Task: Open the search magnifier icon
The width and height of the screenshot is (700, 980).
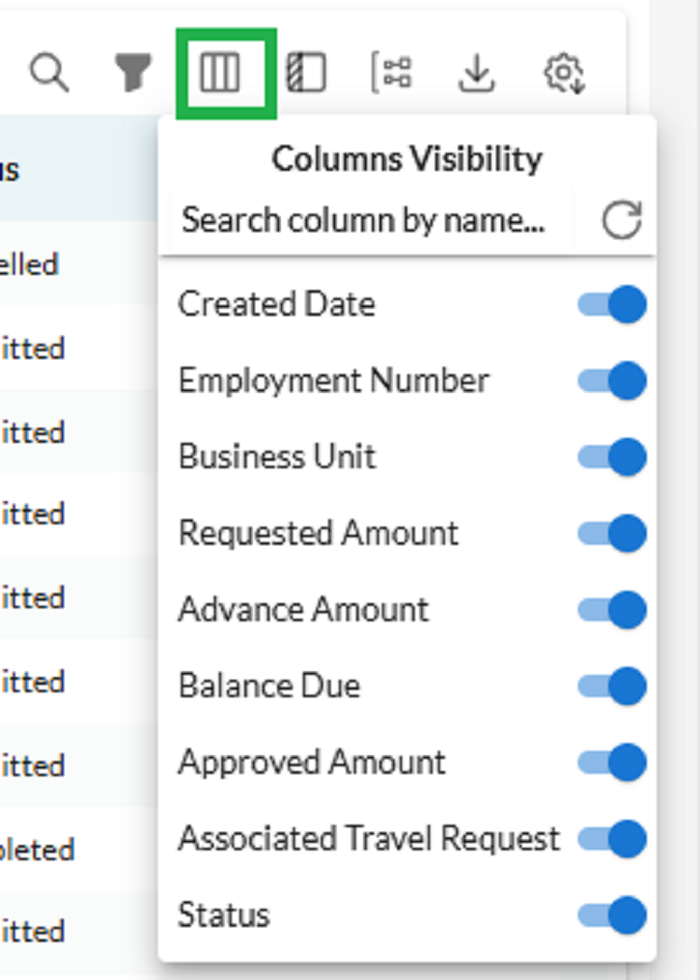Action: coord(49,73)
